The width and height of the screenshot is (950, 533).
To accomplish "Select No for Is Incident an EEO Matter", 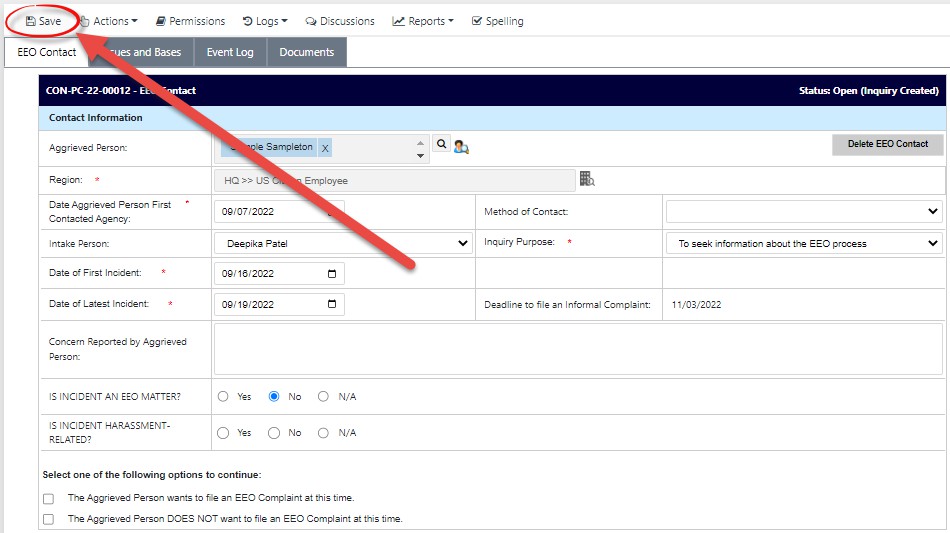I will point(274,396).
